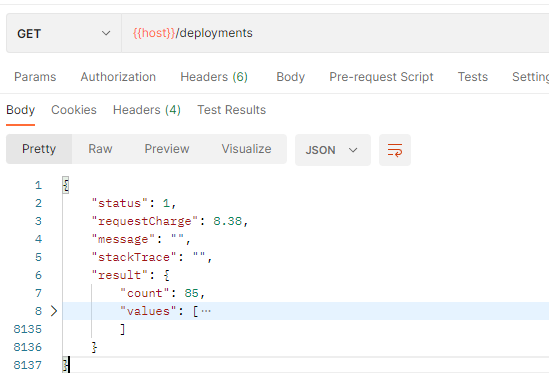The image size is (549, 373).
Task: Switch to the Authorization tab
Action: coord(118,77)
